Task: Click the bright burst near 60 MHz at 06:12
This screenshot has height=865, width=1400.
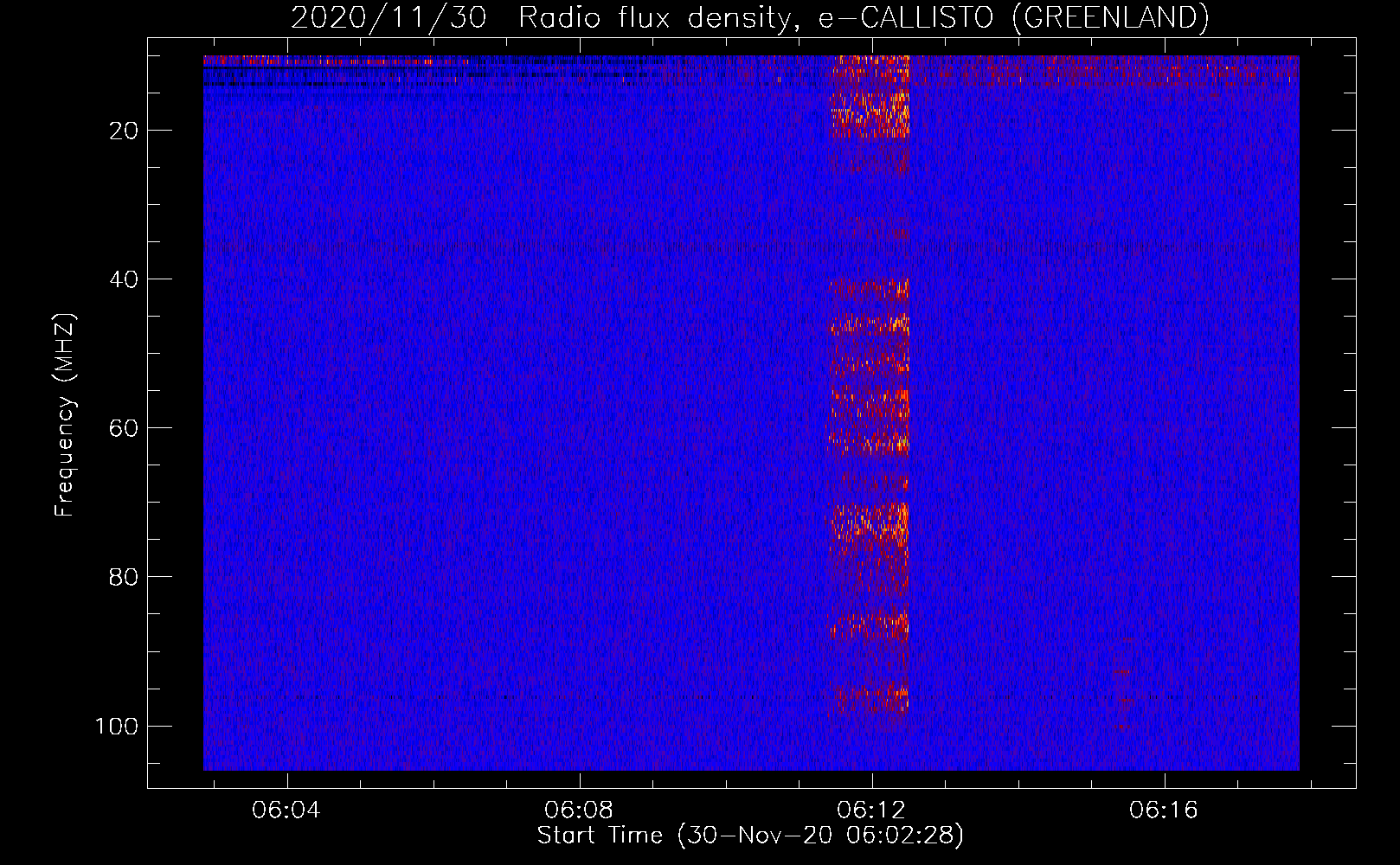Action: [x=870, y=421]
